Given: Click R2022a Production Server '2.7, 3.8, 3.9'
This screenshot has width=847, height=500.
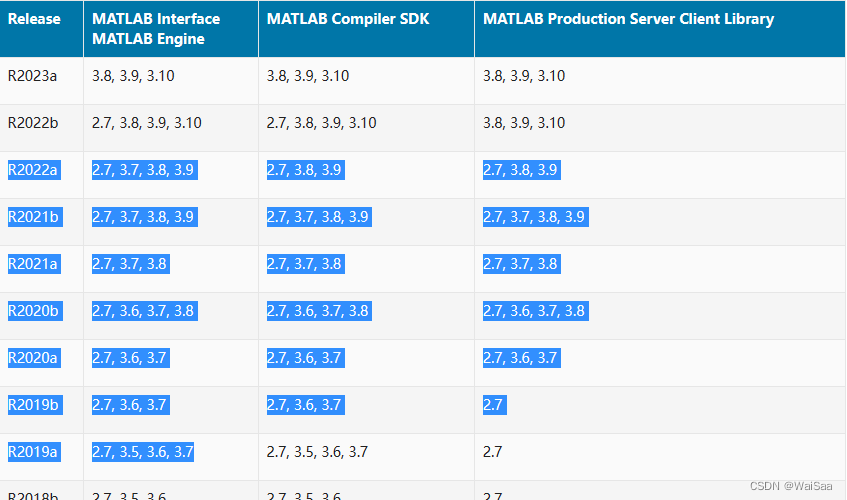Looking at the screenshot, I should click(x=522, y=170).
